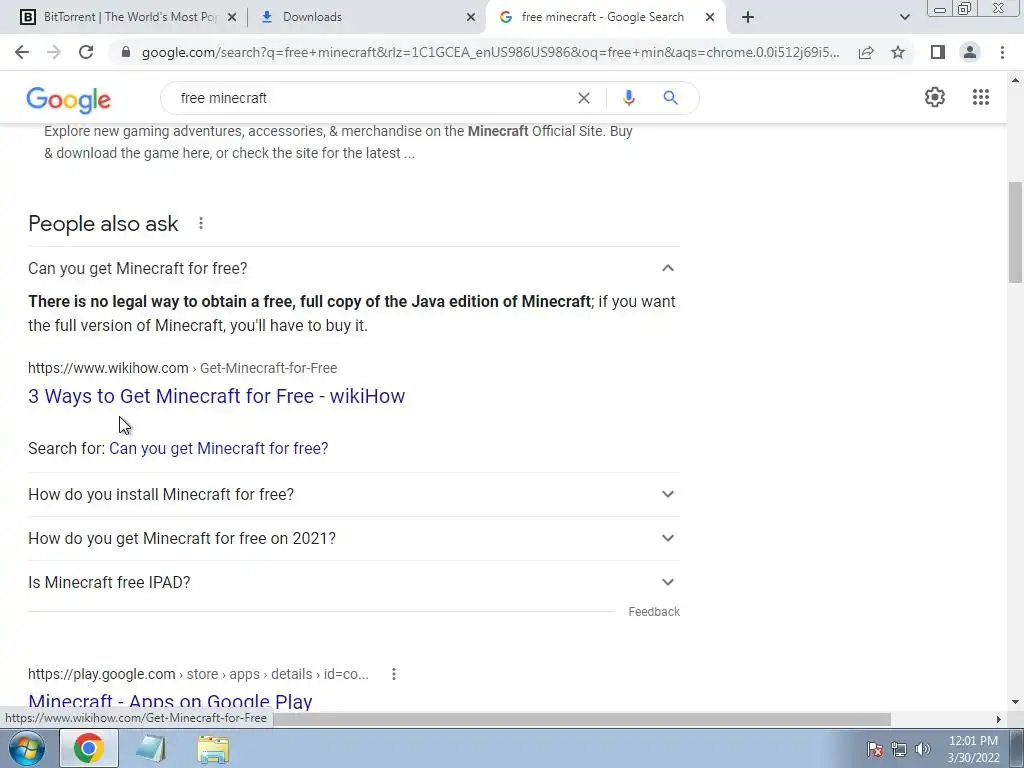Open '3 Ways to Get Minecraft for Free - wikiHow'
This screenshot has width=1024, height=768.
(x=216, y=396)
